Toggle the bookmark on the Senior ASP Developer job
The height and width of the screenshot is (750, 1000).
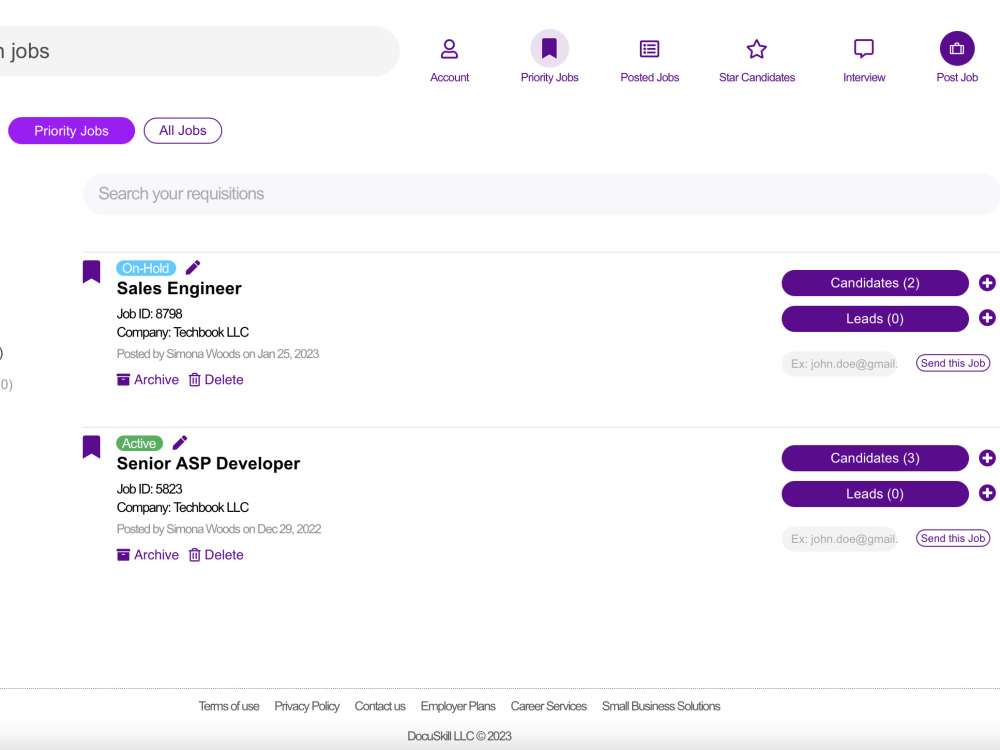[x=91, y=445]
